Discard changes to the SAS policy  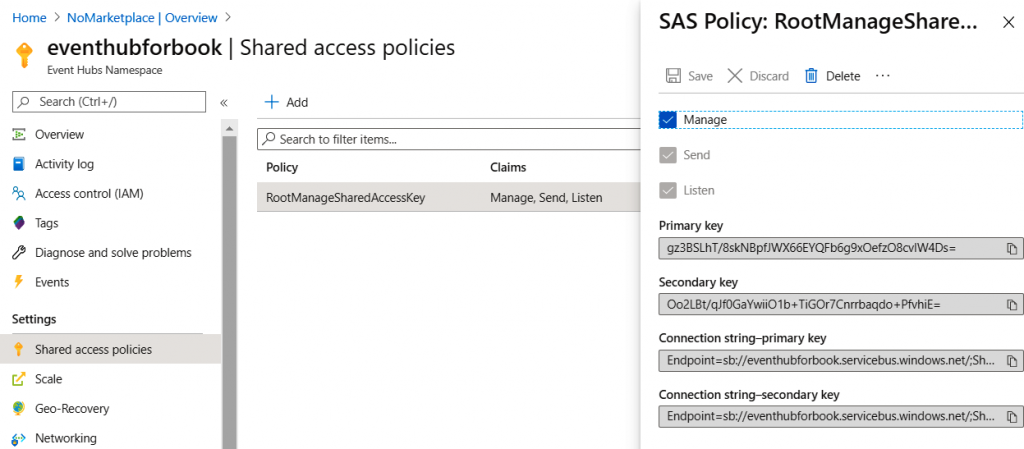758,76
